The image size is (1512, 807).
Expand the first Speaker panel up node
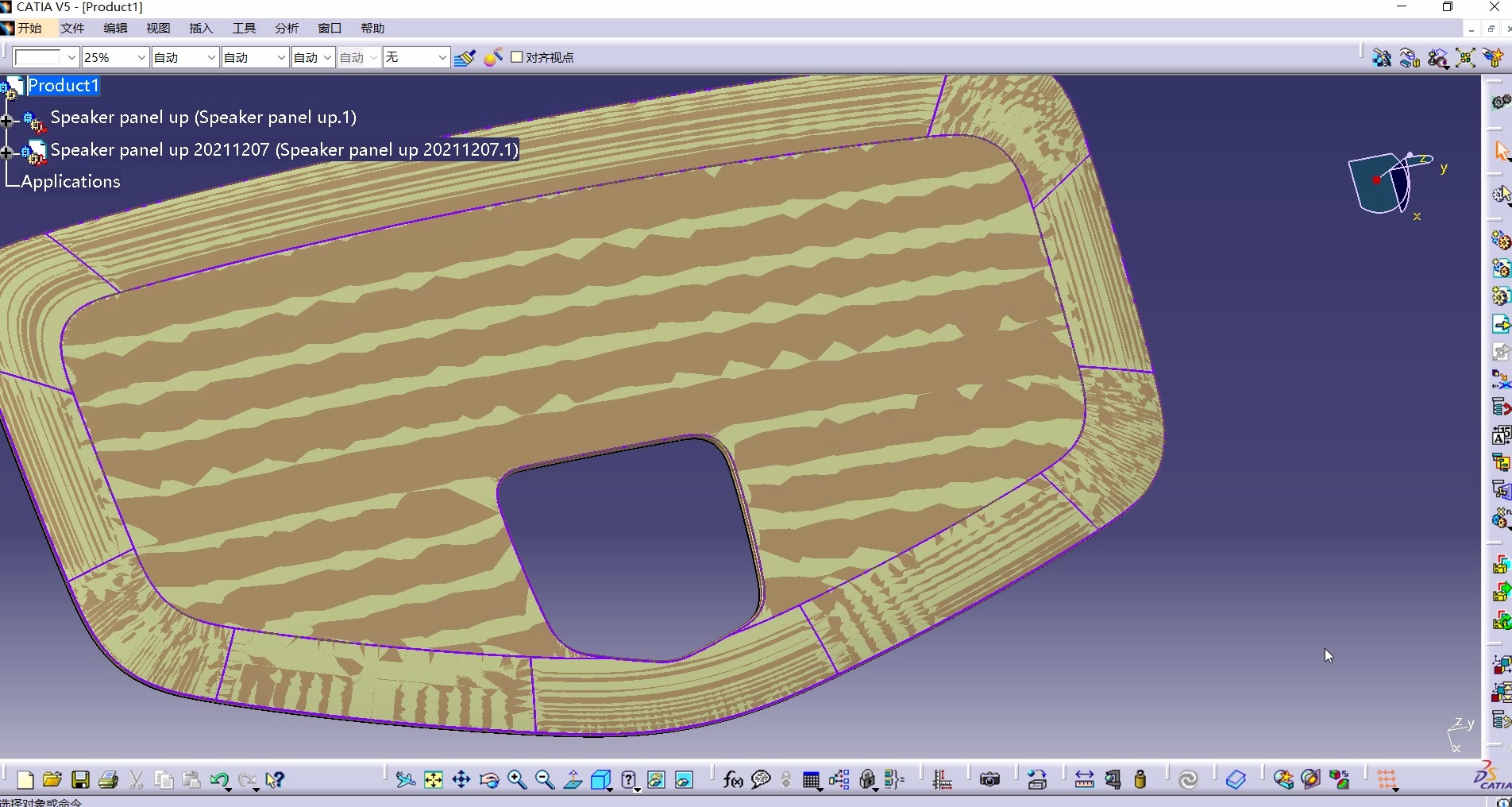point(8,121)
